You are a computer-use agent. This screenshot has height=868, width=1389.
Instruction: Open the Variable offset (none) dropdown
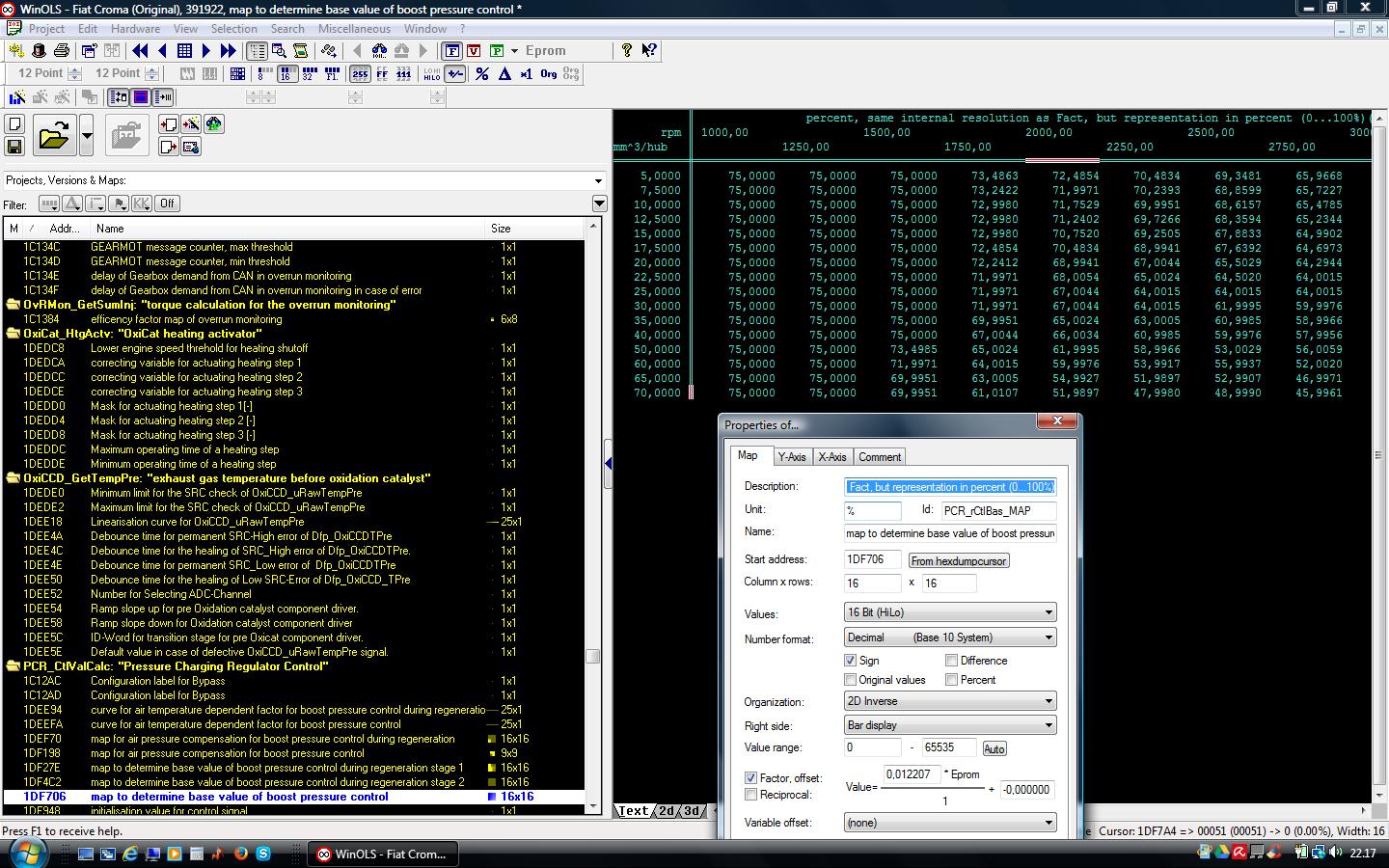click(950, 823)
